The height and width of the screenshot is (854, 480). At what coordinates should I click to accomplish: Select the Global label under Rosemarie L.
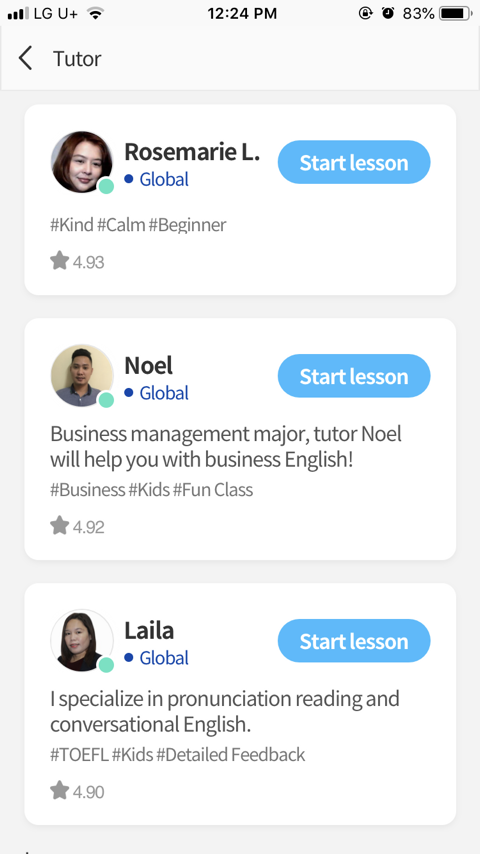point(164,179)
